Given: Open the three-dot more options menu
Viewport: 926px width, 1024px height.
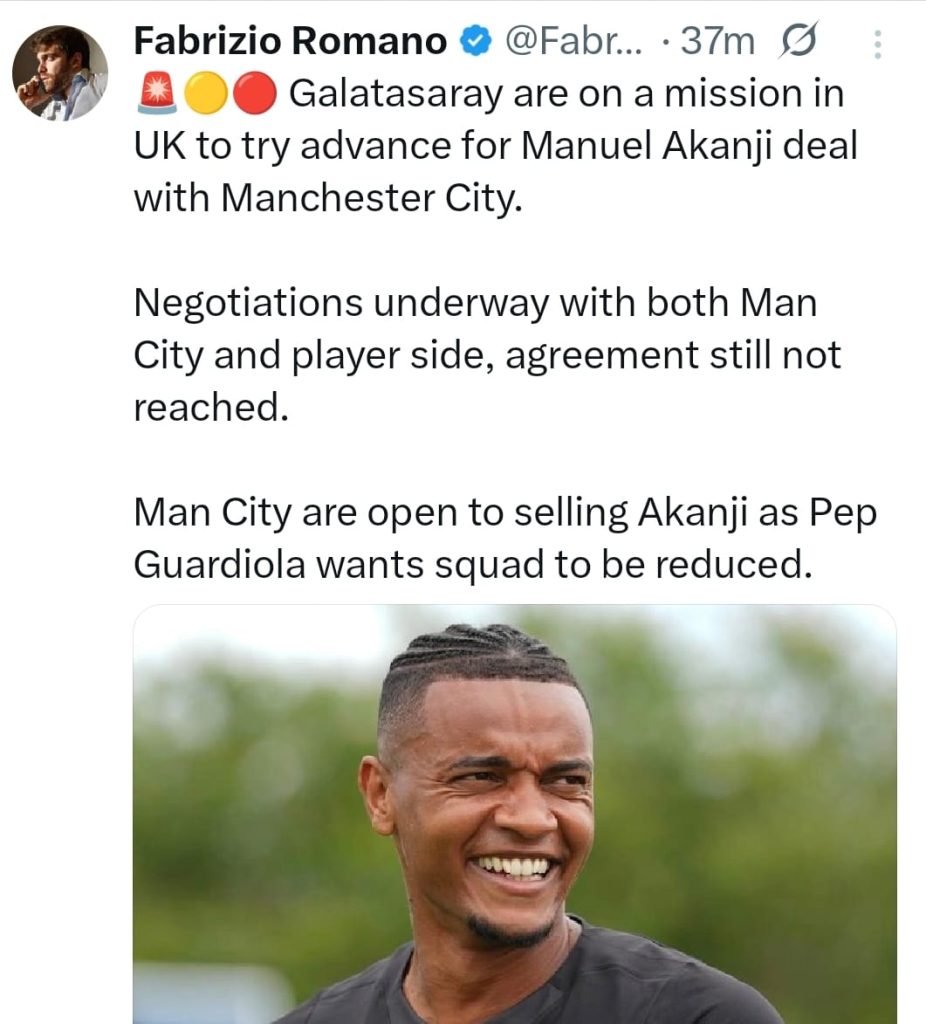Looking at the screenshot, I should pos(878,44).
